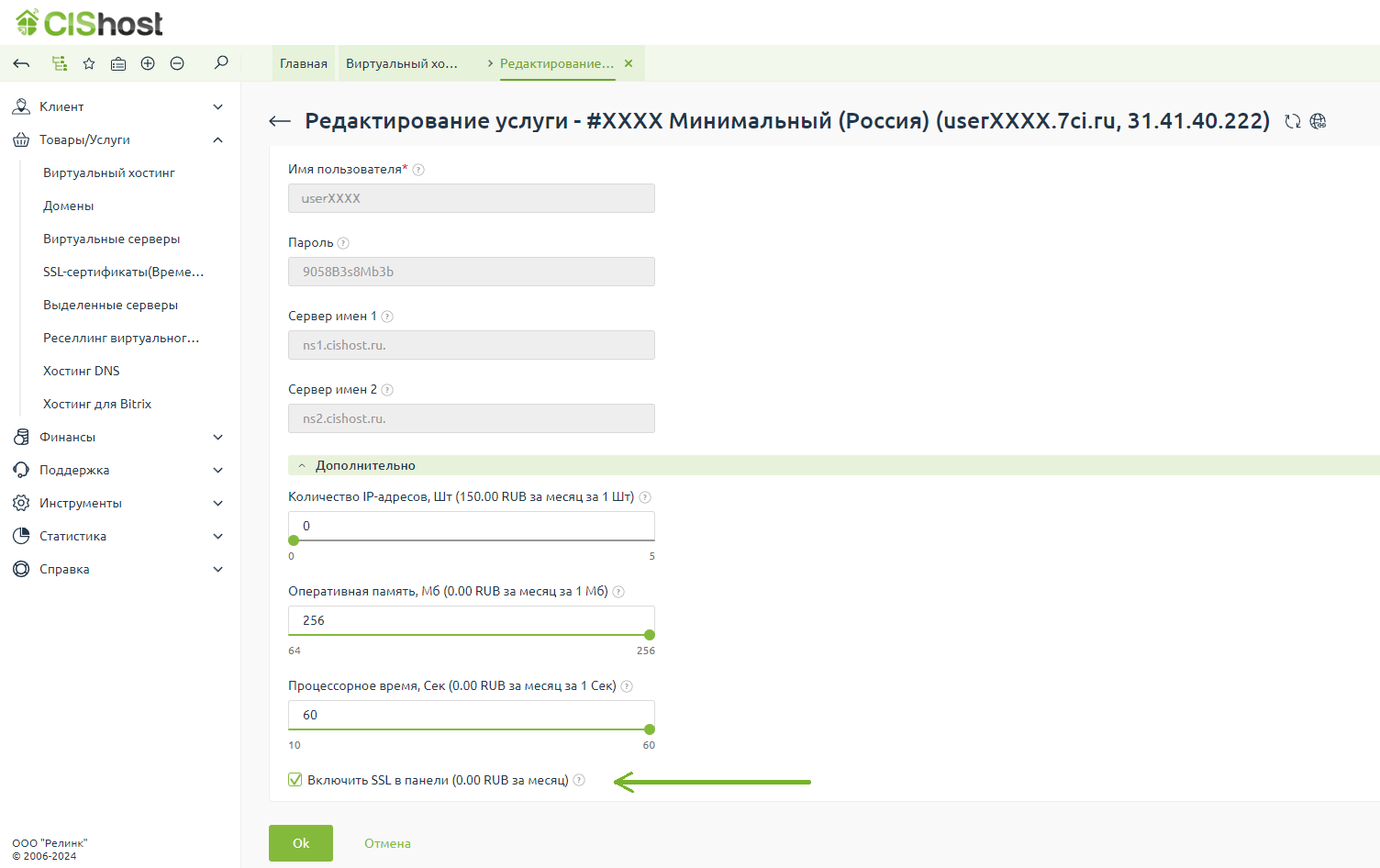This screenshot has width=1380, height=868.
Task: Click the menu tree view icon
Action: tap(60, 63)
